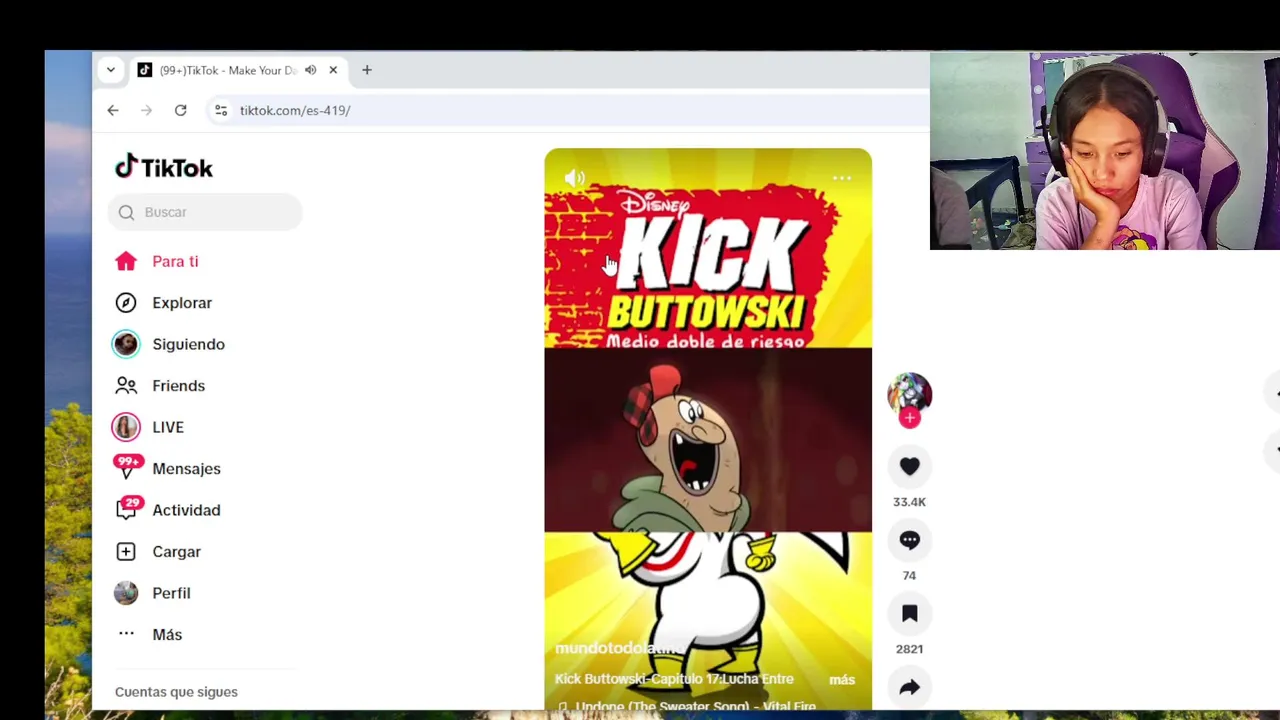Click the Friends people icon
The height and width of the screenshot is (720, 1280).
pyautogui.click(x=126, y=385)
